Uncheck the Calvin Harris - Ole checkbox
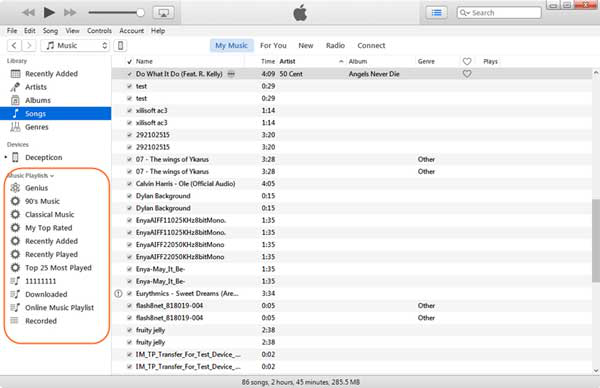The width and height of the screenshot is (600, 388). (x=129, y=184)
